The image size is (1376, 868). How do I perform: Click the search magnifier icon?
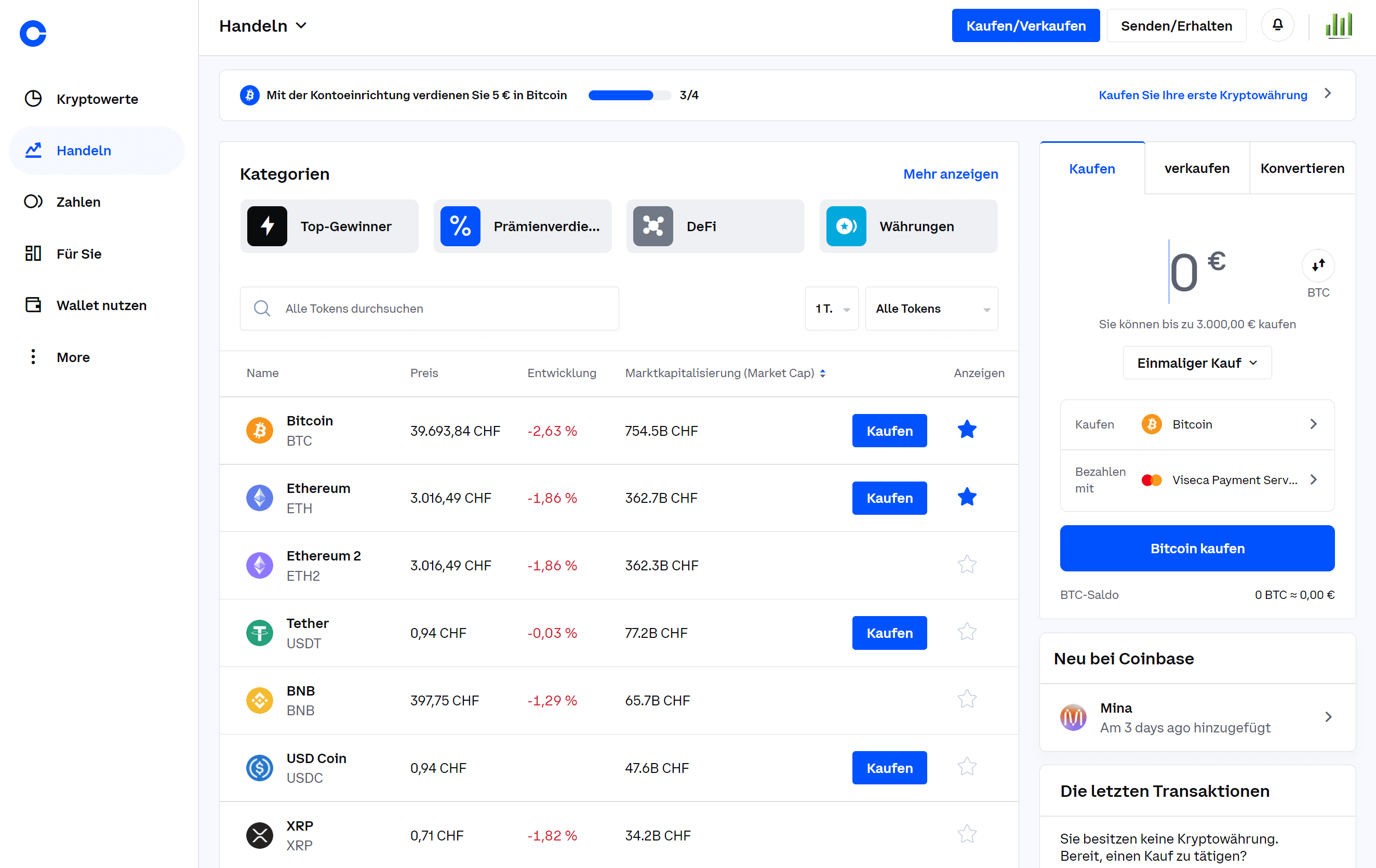pyautogui.click(x=262, y=309)
